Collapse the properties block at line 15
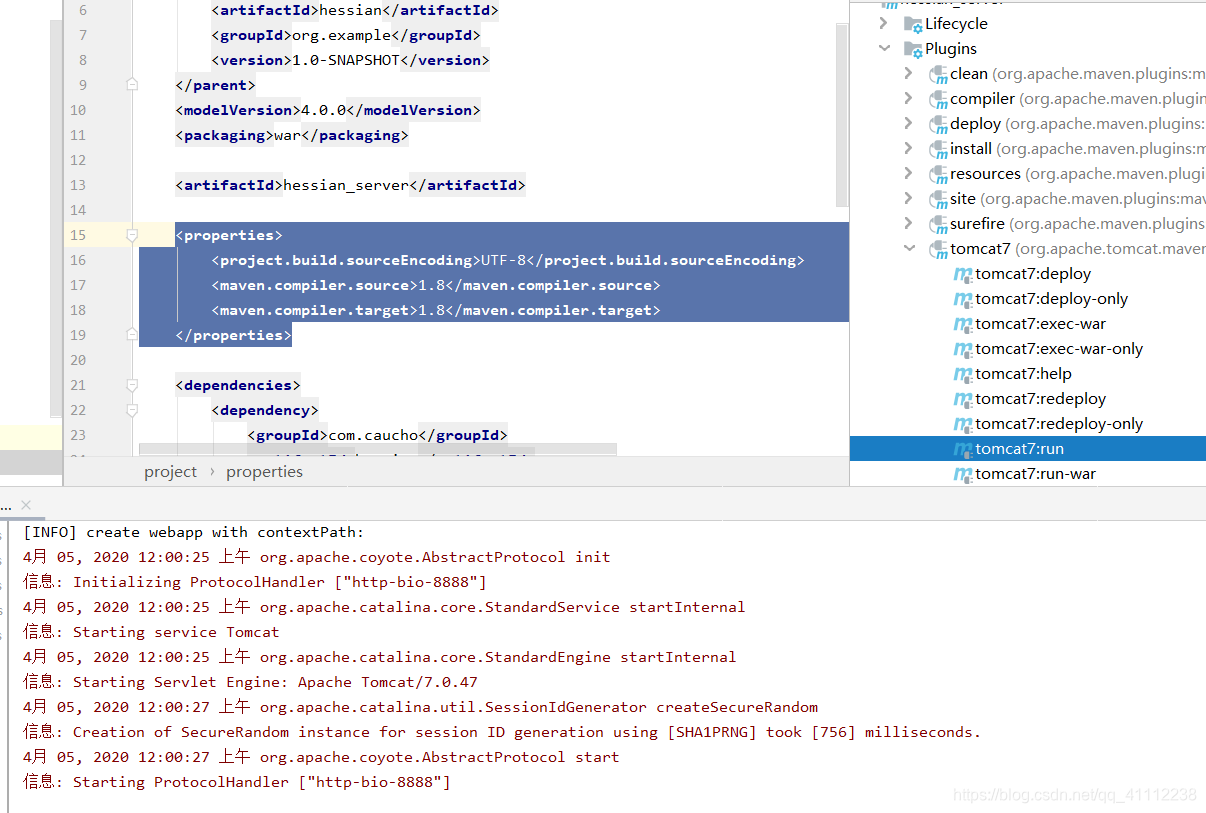 [x=132, y=235]
